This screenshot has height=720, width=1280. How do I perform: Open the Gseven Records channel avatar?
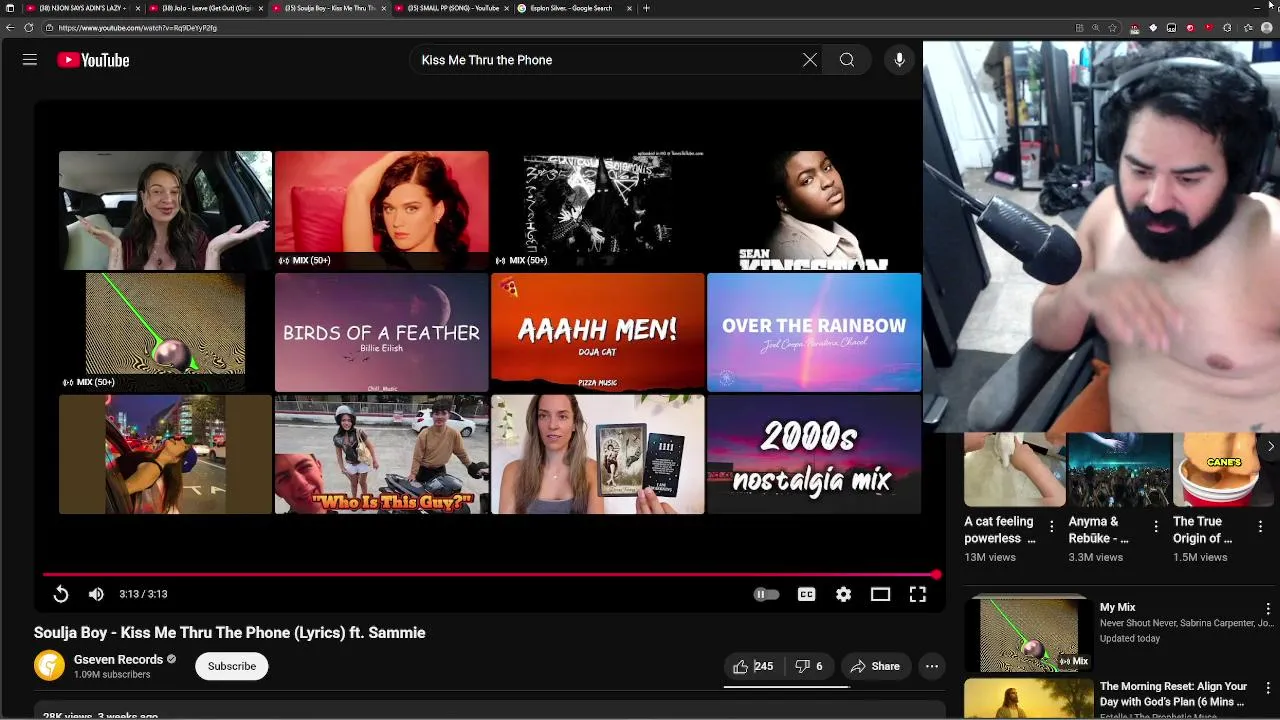(x=49, y=666)
